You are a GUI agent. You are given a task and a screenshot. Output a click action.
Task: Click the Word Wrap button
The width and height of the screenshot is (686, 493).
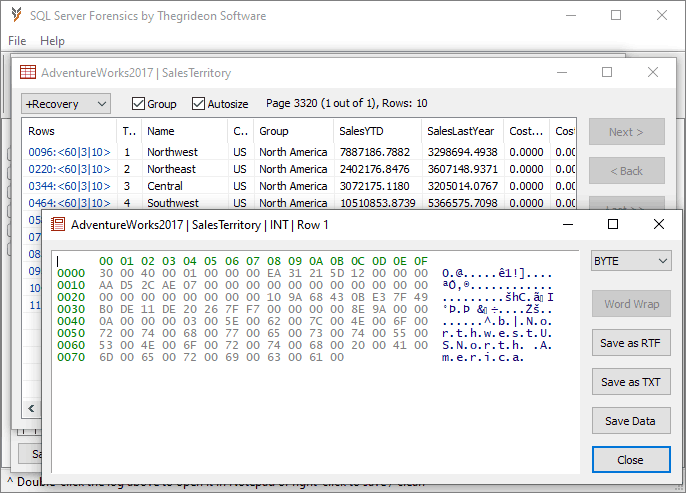(631, 304)
